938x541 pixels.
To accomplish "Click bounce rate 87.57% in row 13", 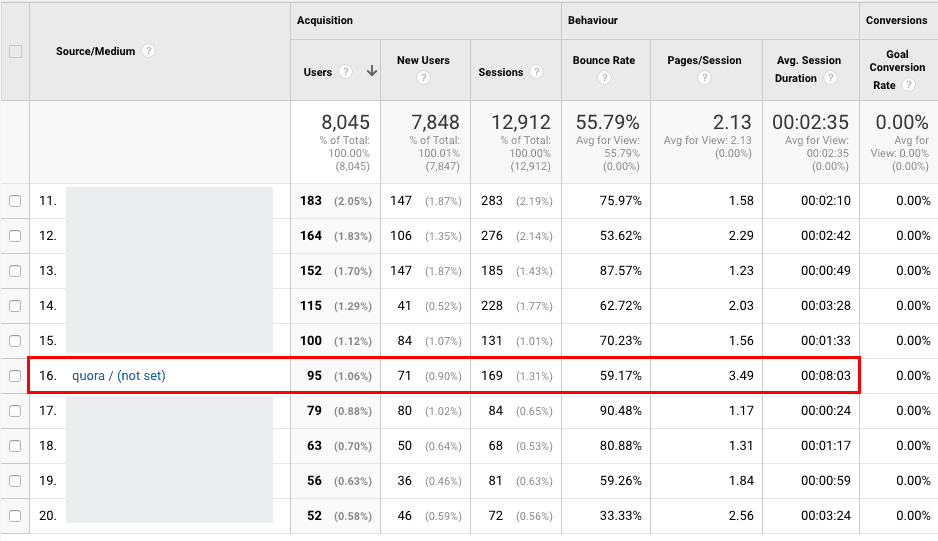I will click(x=620, y=271).
